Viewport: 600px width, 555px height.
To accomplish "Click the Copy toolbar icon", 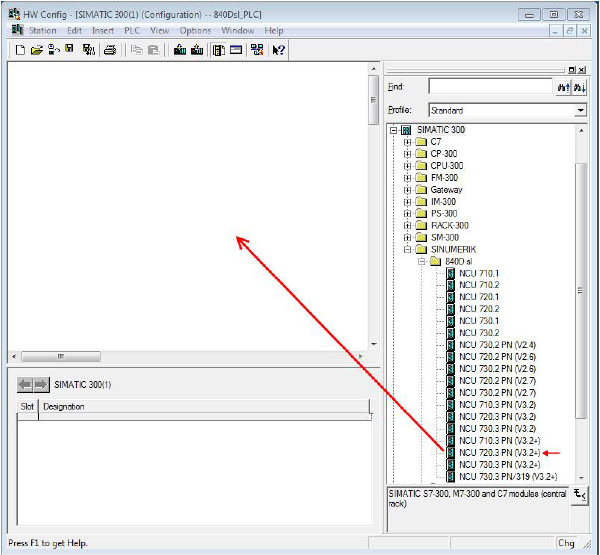I will pyautogui.click(x=137, y=50).
